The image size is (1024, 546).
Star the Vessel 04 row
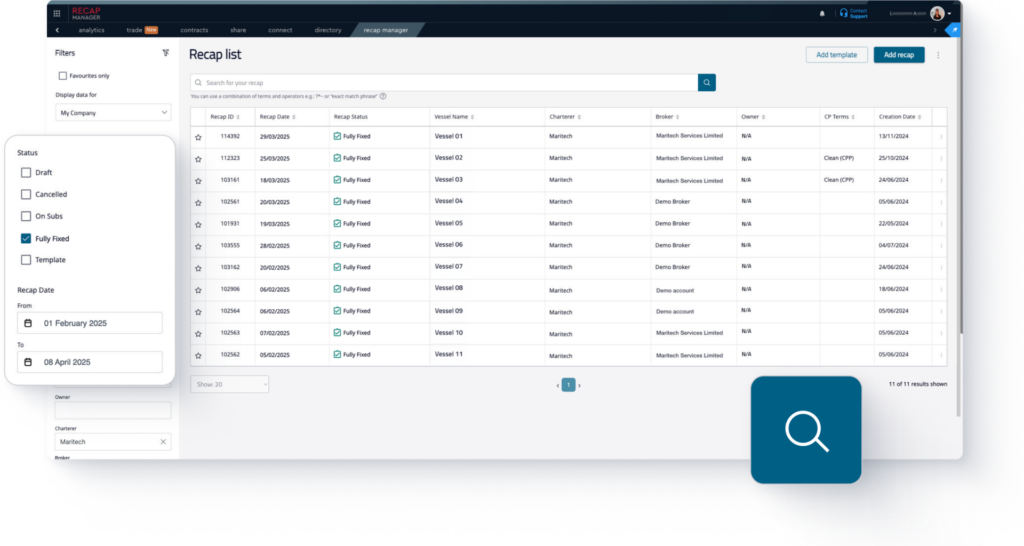[x=198, y=202]
